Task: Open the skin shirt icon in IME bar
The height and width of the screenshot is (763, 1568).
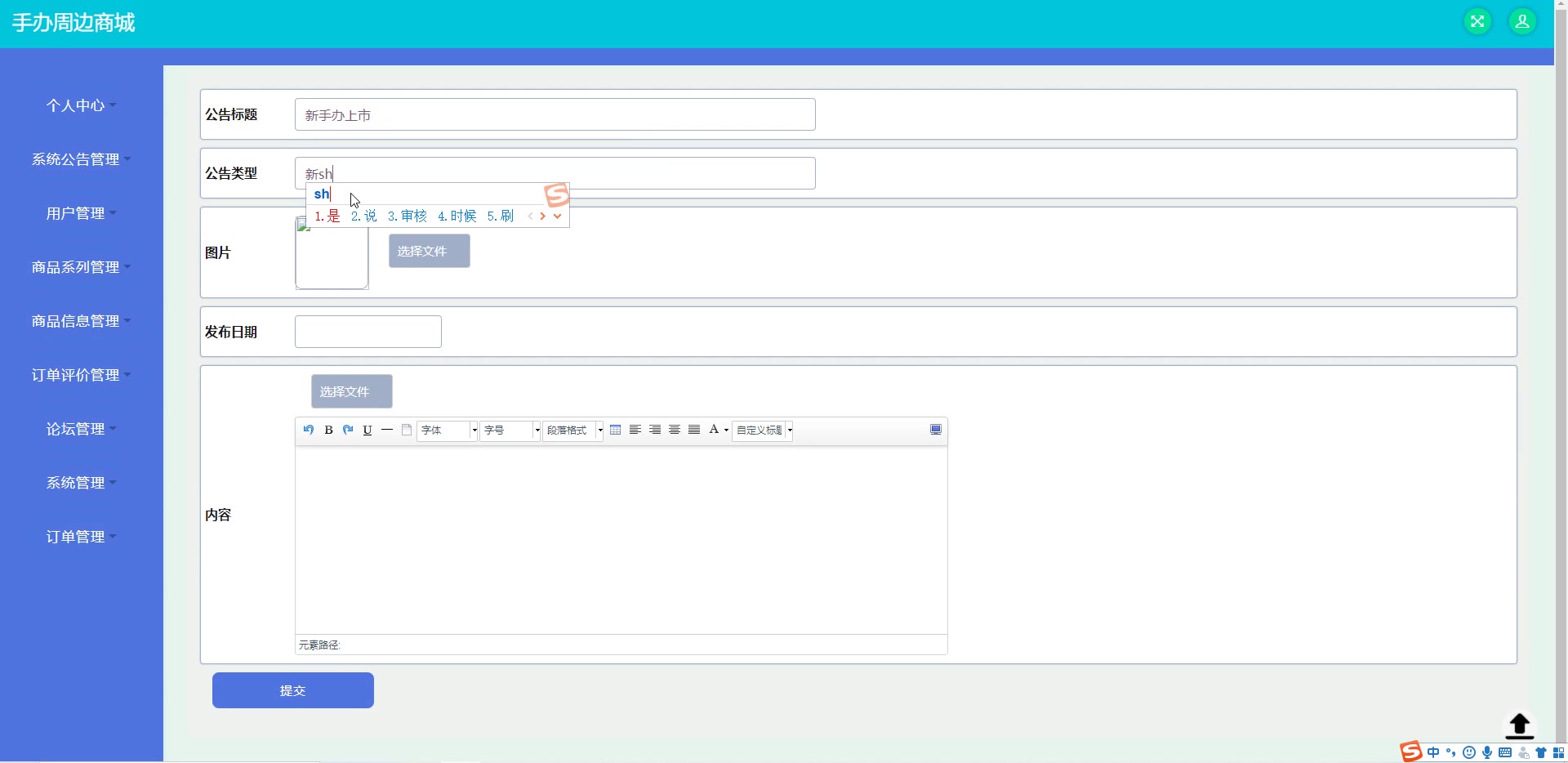Action: point(1541,752)
